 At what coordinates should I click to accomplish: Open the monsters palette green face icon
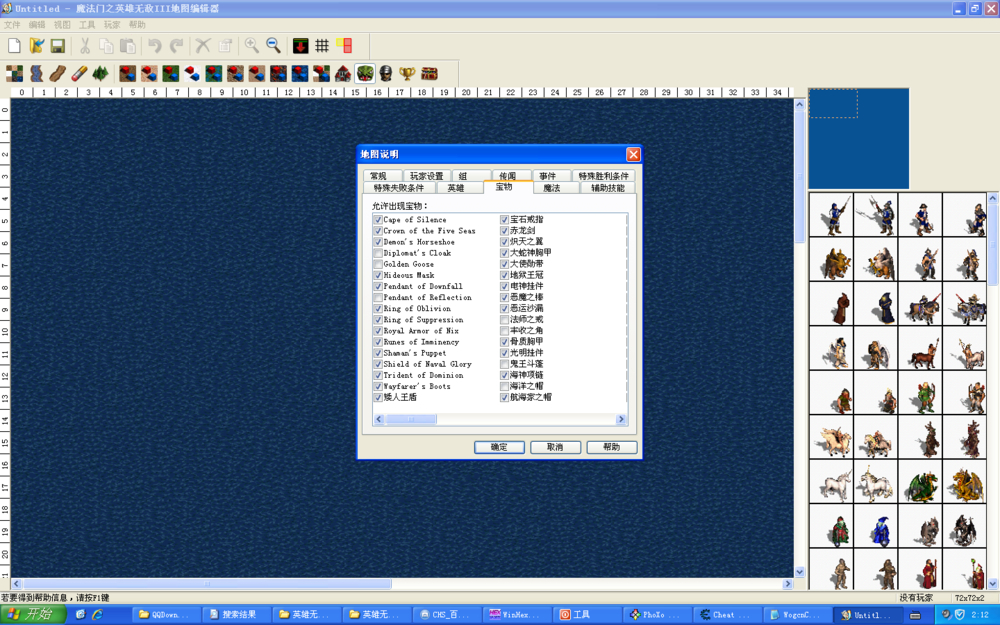click(365, 73)
